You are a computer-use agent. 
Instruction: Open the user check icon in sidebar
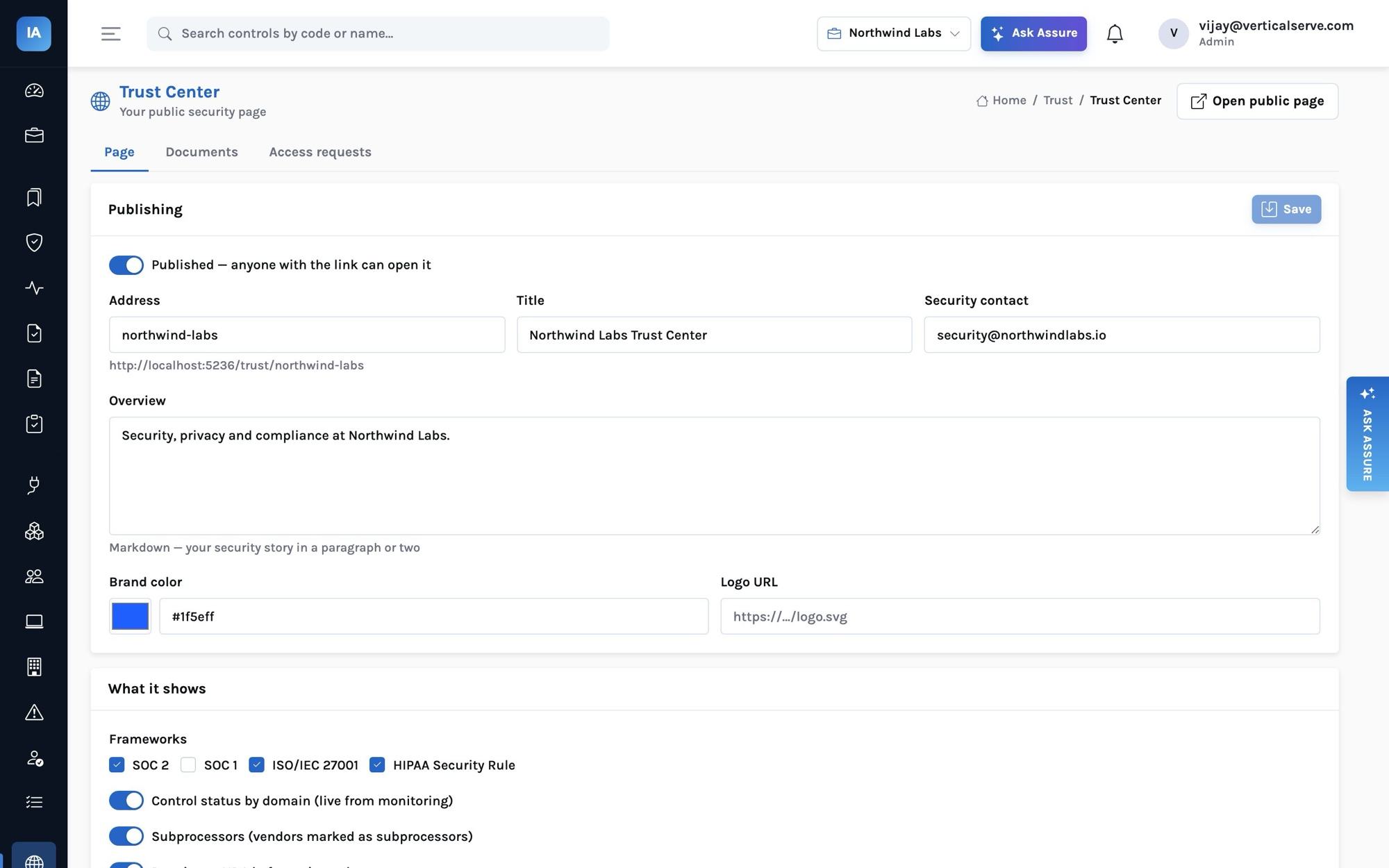[34, 758]
